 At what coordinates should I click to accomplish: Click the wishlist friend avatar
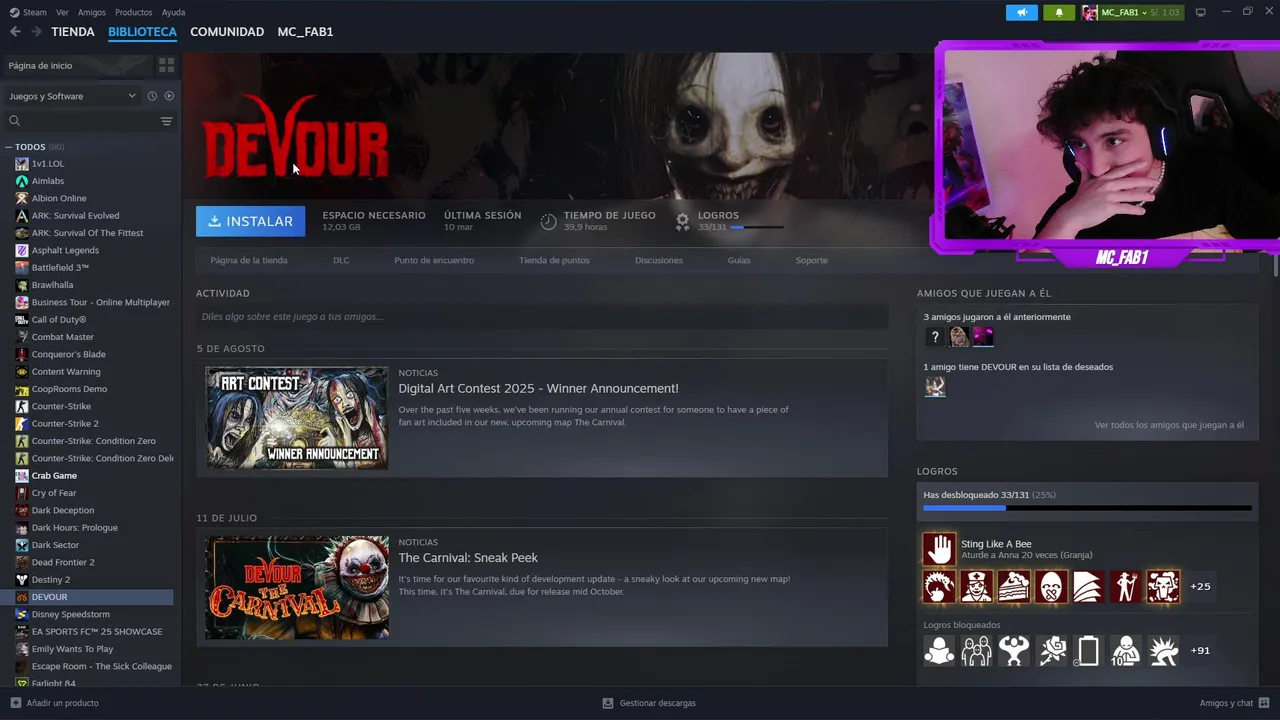(934, 387)
